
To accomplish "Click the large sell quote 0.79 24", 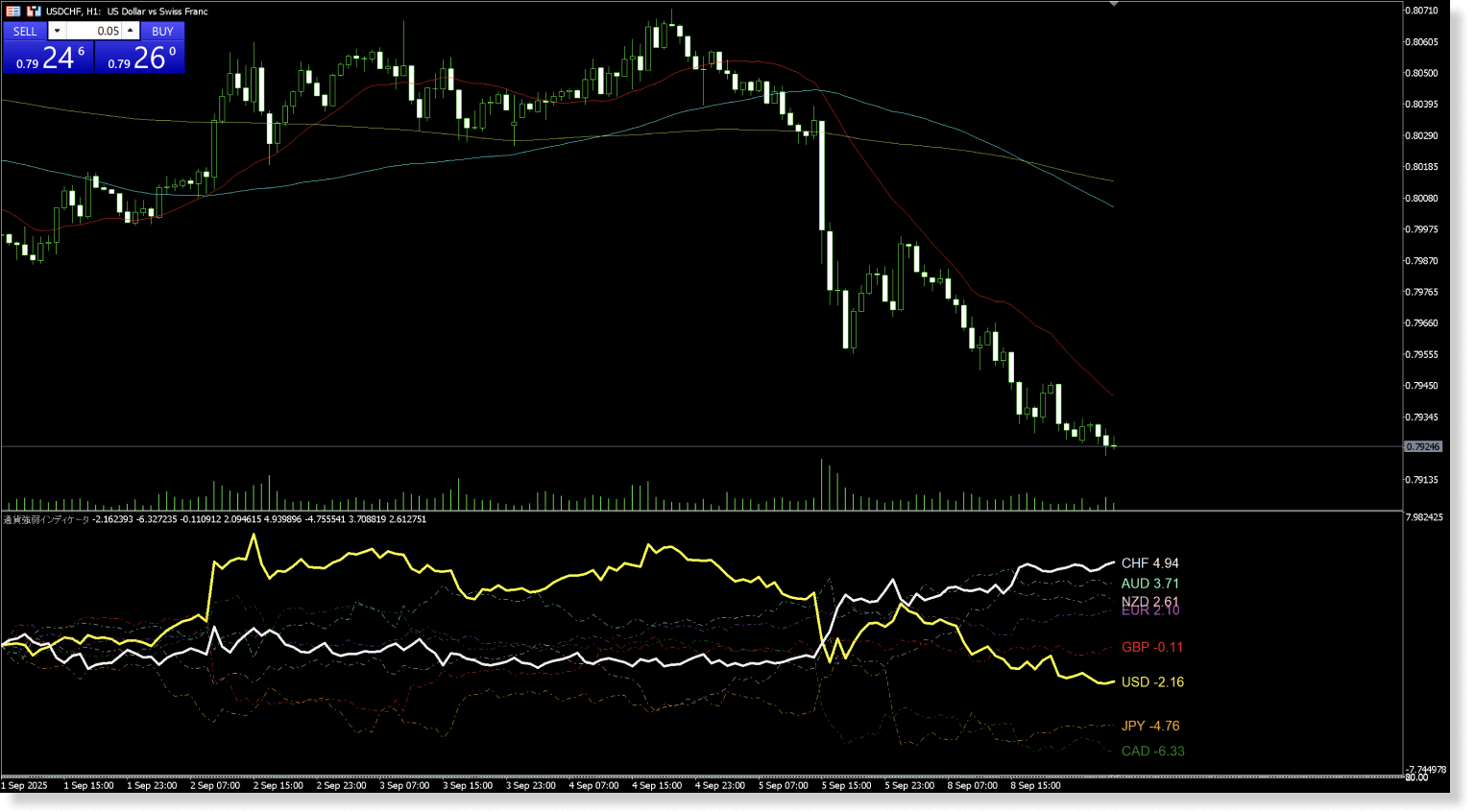I will click(x=48, y=57).
